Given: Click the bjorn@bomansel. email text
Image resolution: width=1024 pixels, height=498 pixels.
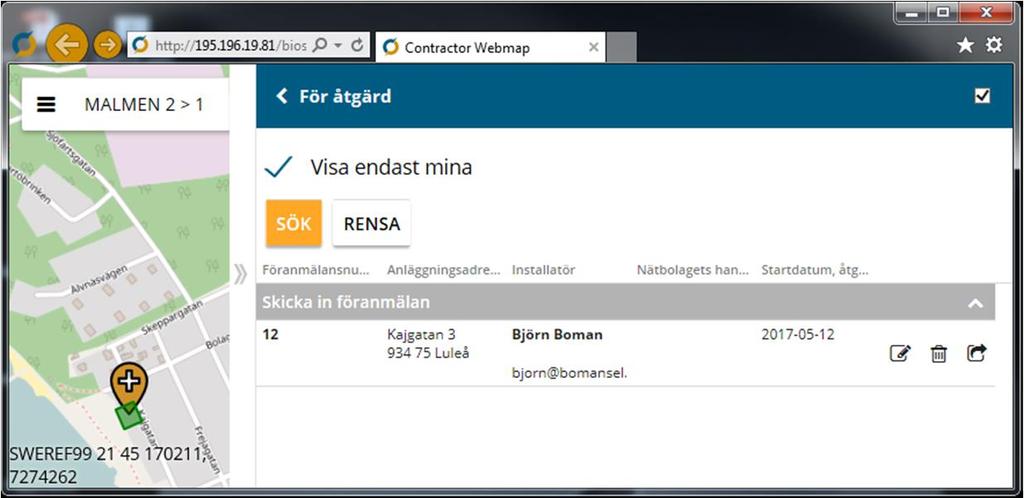Looking at the screenshot, I should point(569,373).
